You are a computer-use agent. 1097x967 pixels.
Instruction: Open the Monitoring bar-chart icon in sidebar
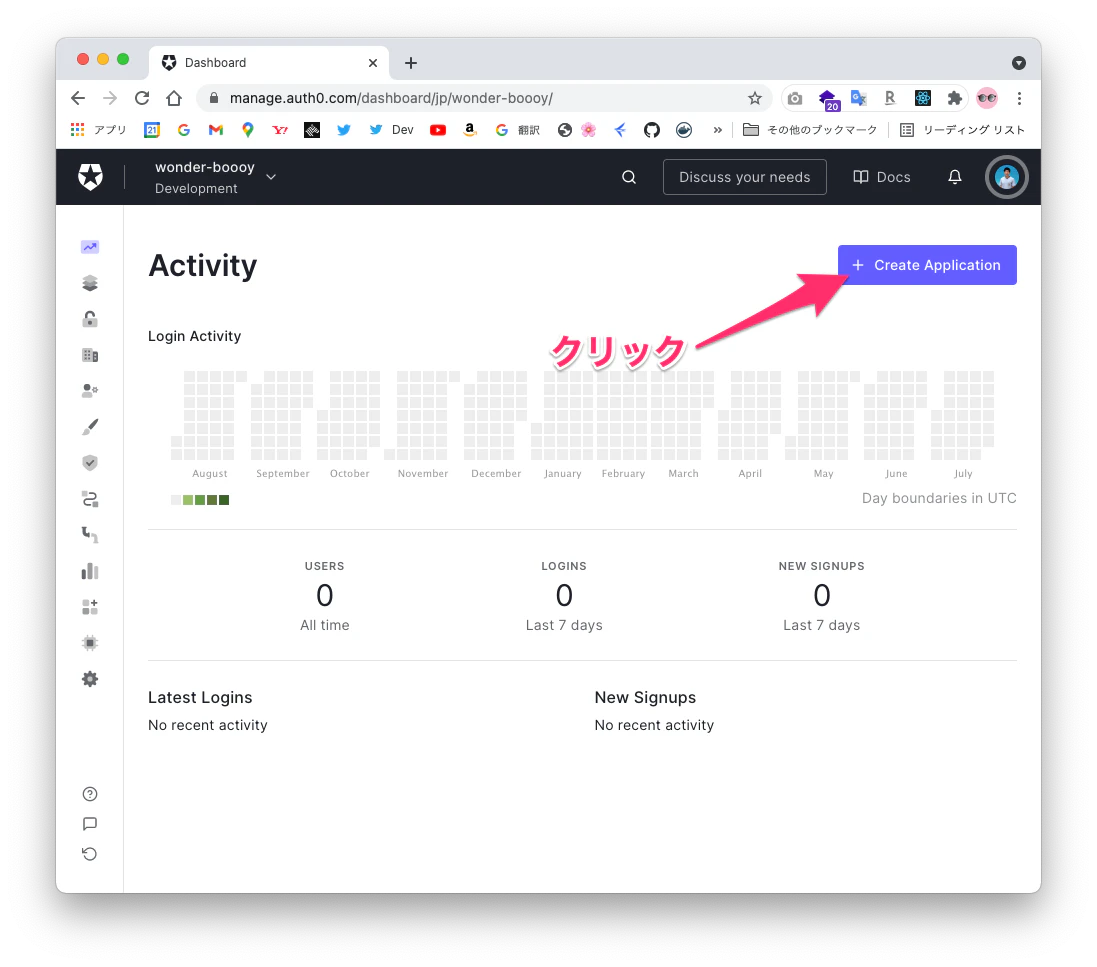click(x=90, y=571)
